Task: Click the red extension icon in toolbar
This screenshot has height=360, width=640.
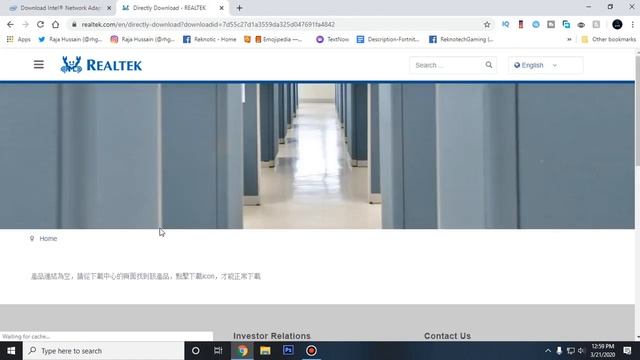Action: (x=521, y=24)
